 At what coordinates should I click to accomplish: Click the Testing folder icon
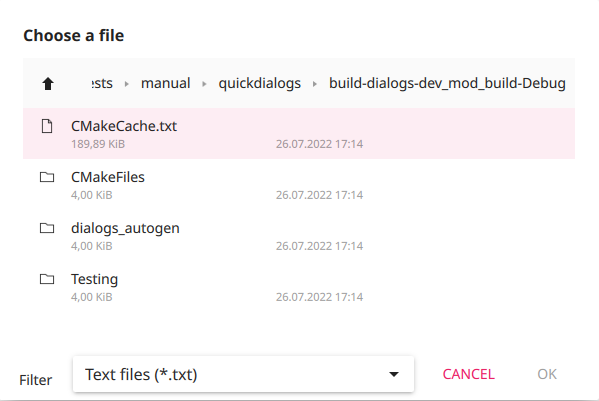point(47,279)
